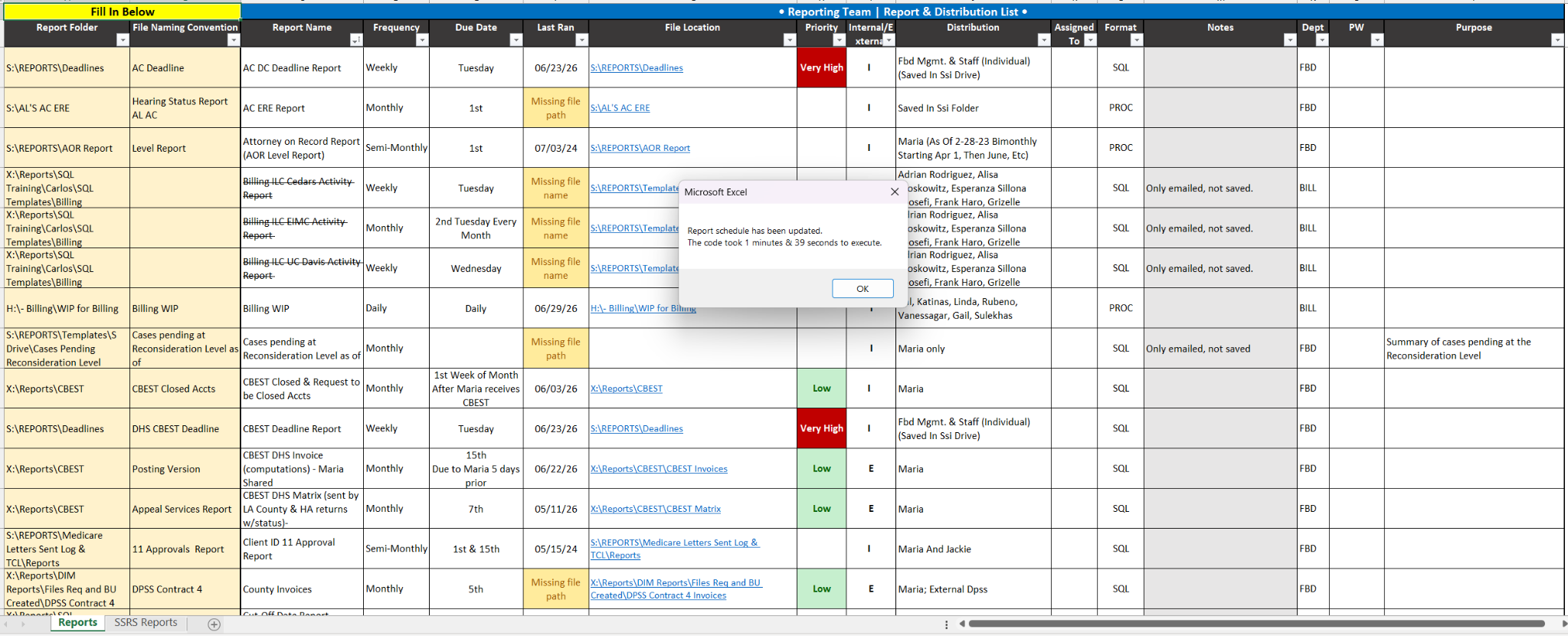The width and height of the screenshot is (1568, 636).
Task: Select the Attorney on Record Report cell
Action: pyautogui.click(x=303, y=148)
